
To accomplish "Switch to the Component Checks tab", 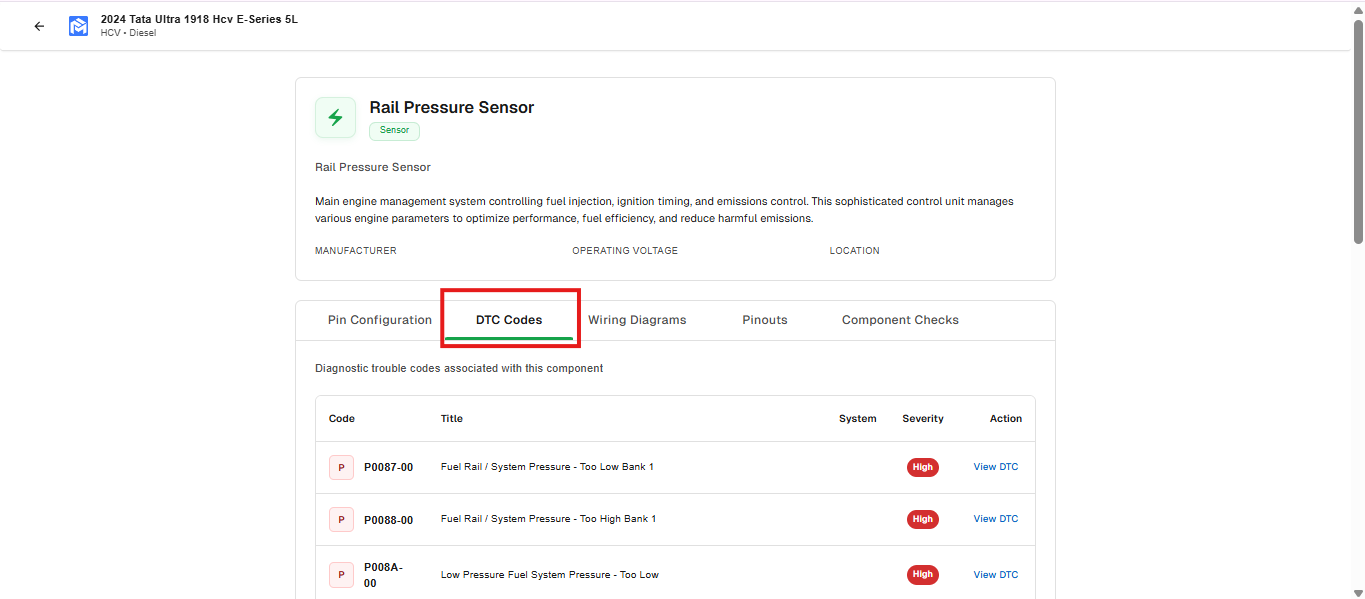I will pos(899,319).
